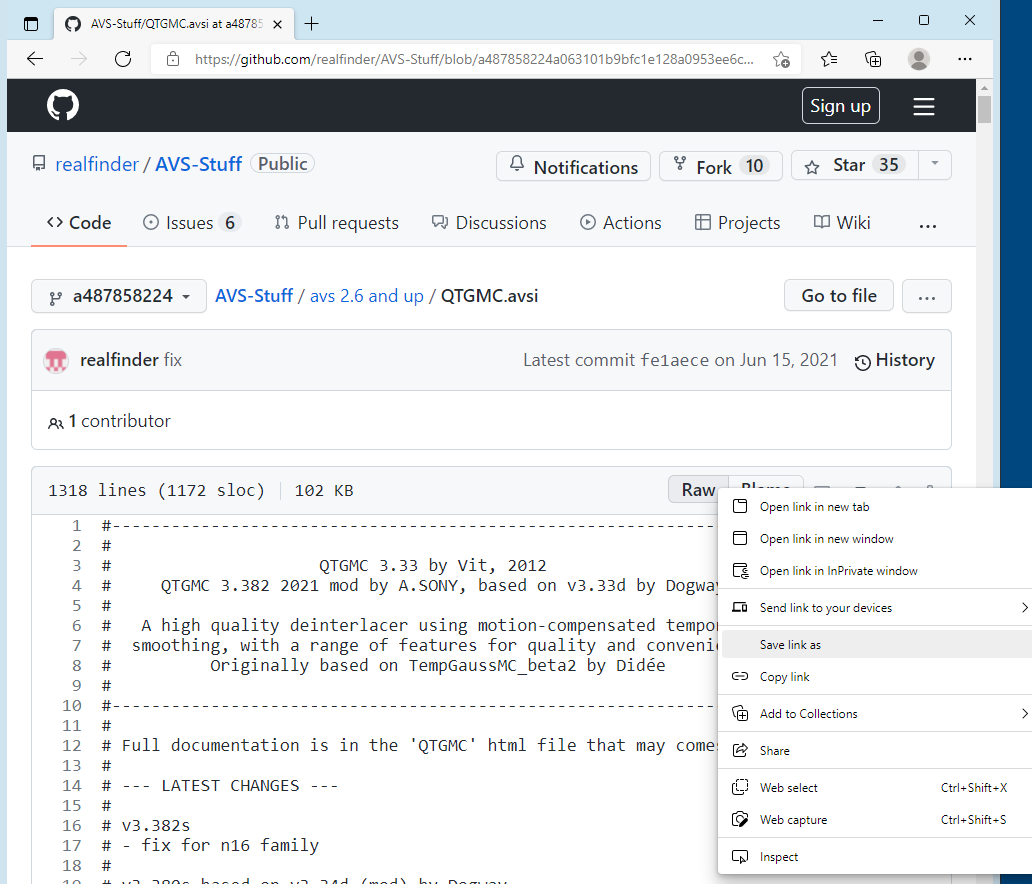The height and width of the screenshot is (884, 1032).
Task: Fork the repository
Action: coord(721,166)
